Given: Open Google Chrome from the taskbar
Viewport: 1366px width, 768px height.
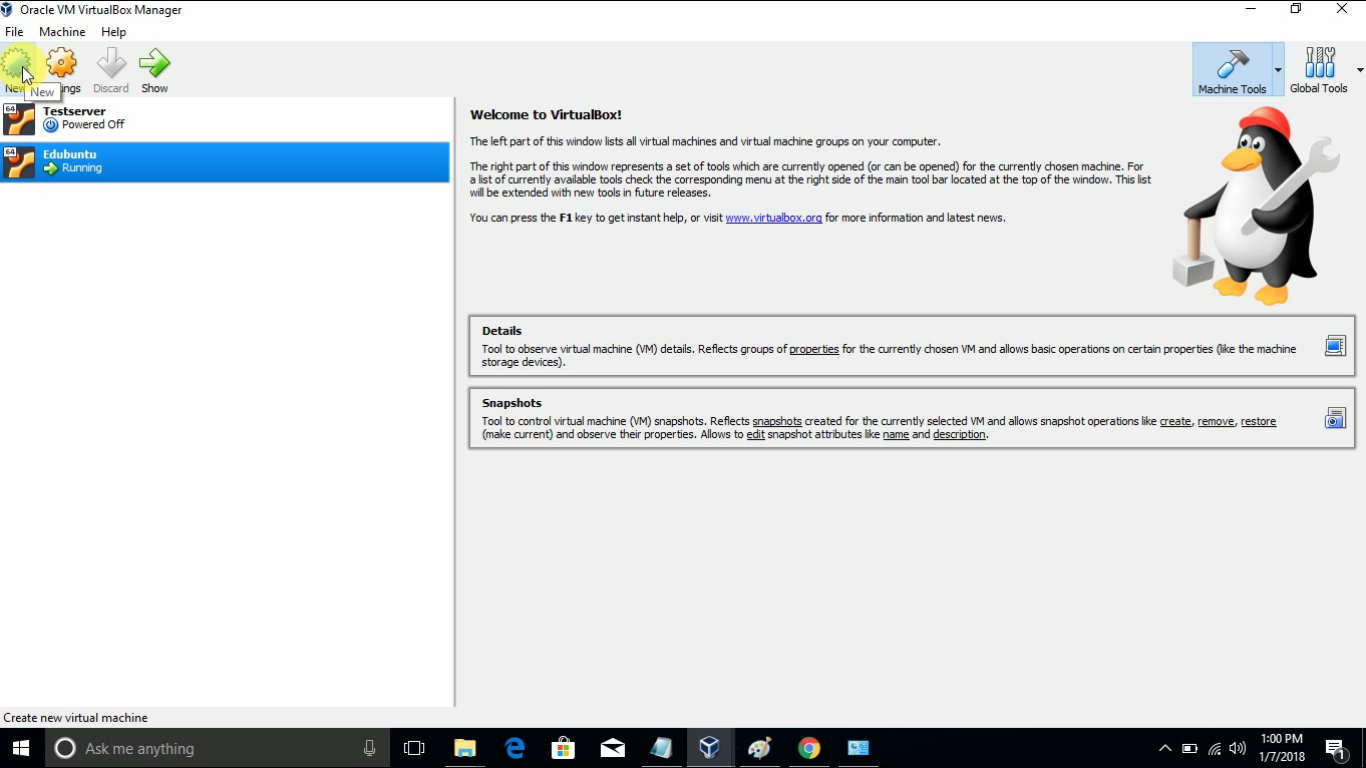Looking at the screenshot, I should [x=809, y=748].
